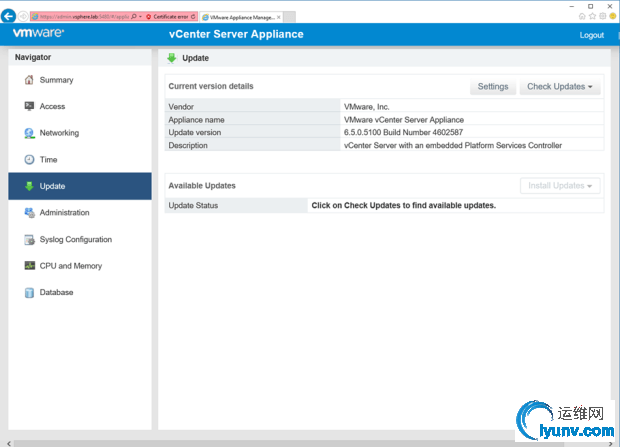Click the 'Vendor' label cell

click(x=252, y=107)
